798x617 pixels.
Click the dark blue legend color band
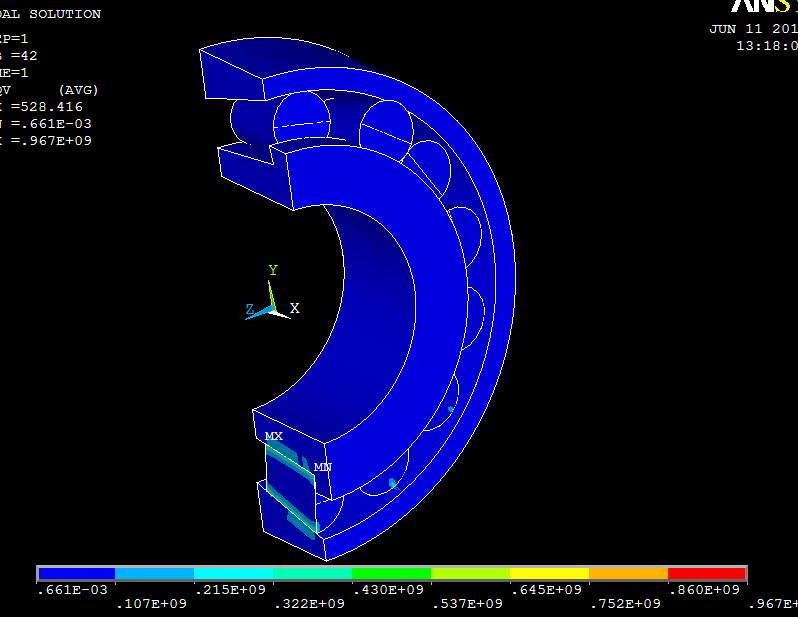77,574
